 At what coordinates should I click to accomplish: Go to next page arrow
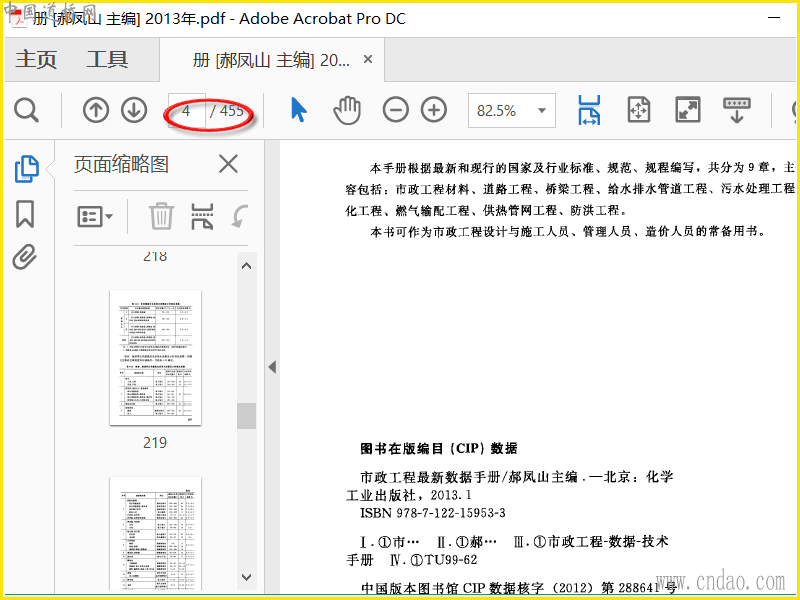click(x=134, y=110)
